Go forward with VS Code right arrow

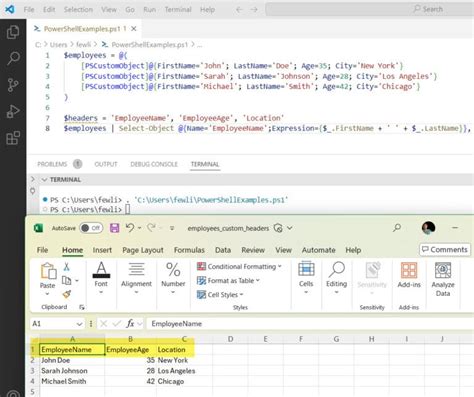(254, 10)
